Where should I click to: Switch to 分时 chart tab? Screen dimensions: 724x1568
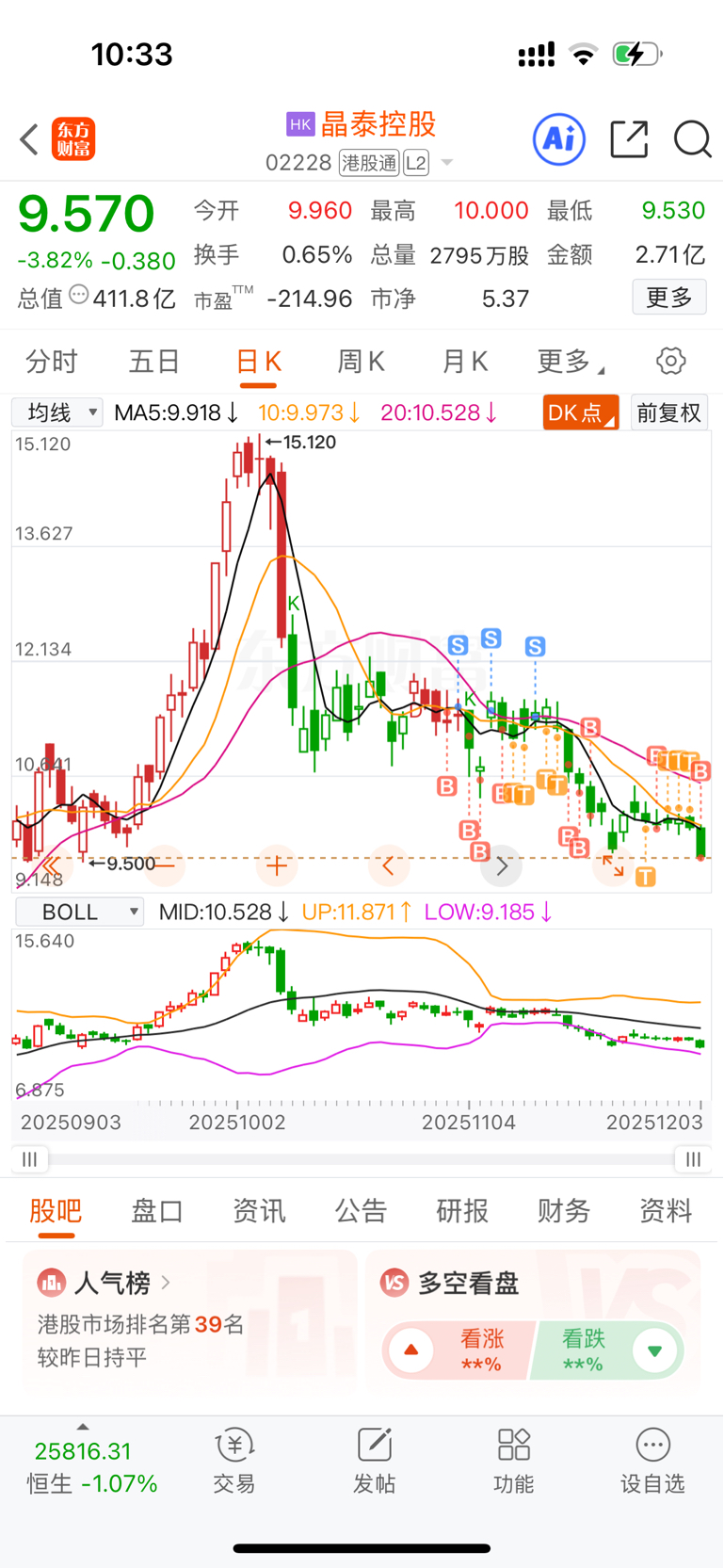pyautogui.click(x=52, y=361)
